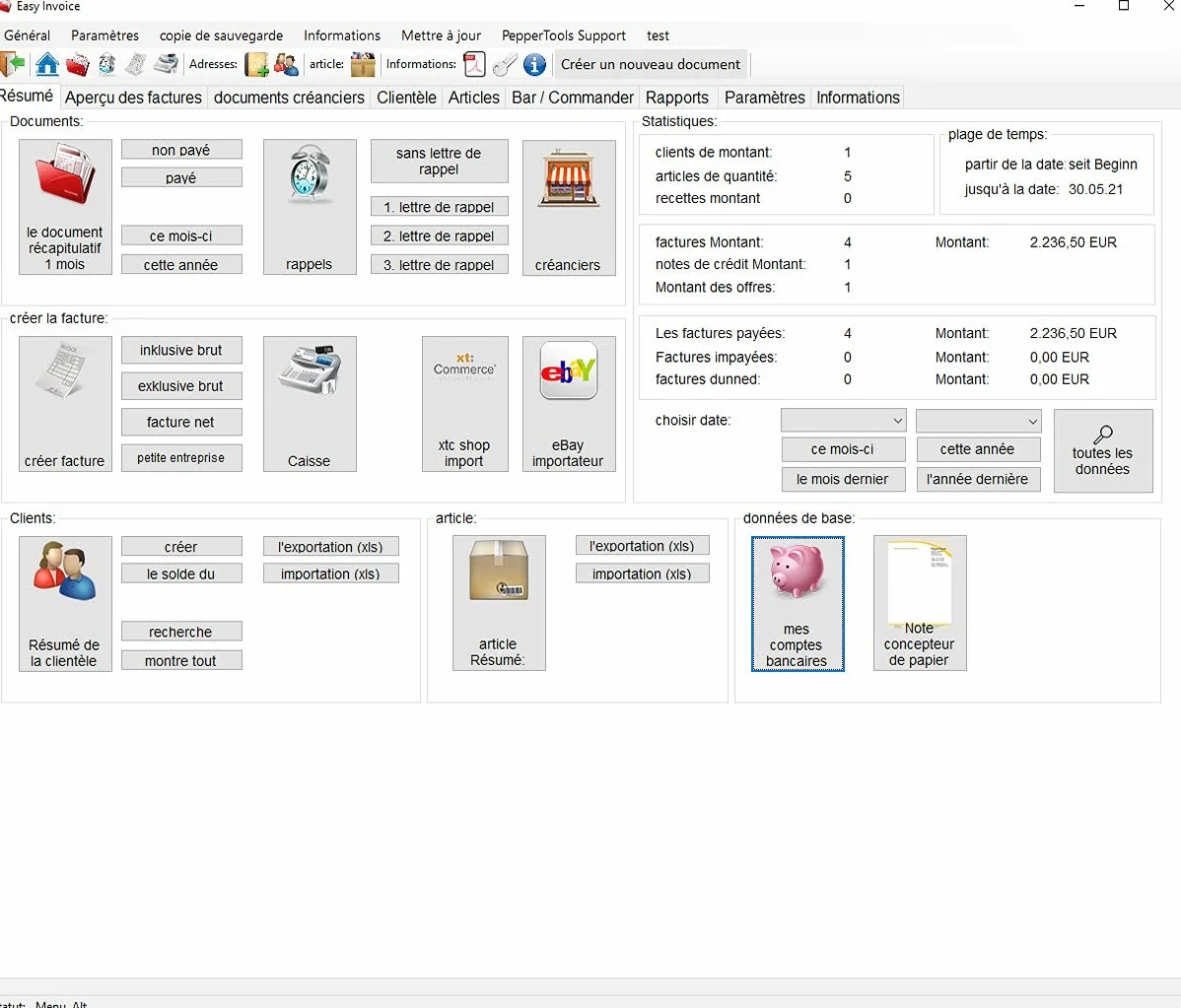The width and height of the screenshot is (1181, 1008).
Task: Open the rappels alarm clock tile
Action: click(310, 207)
